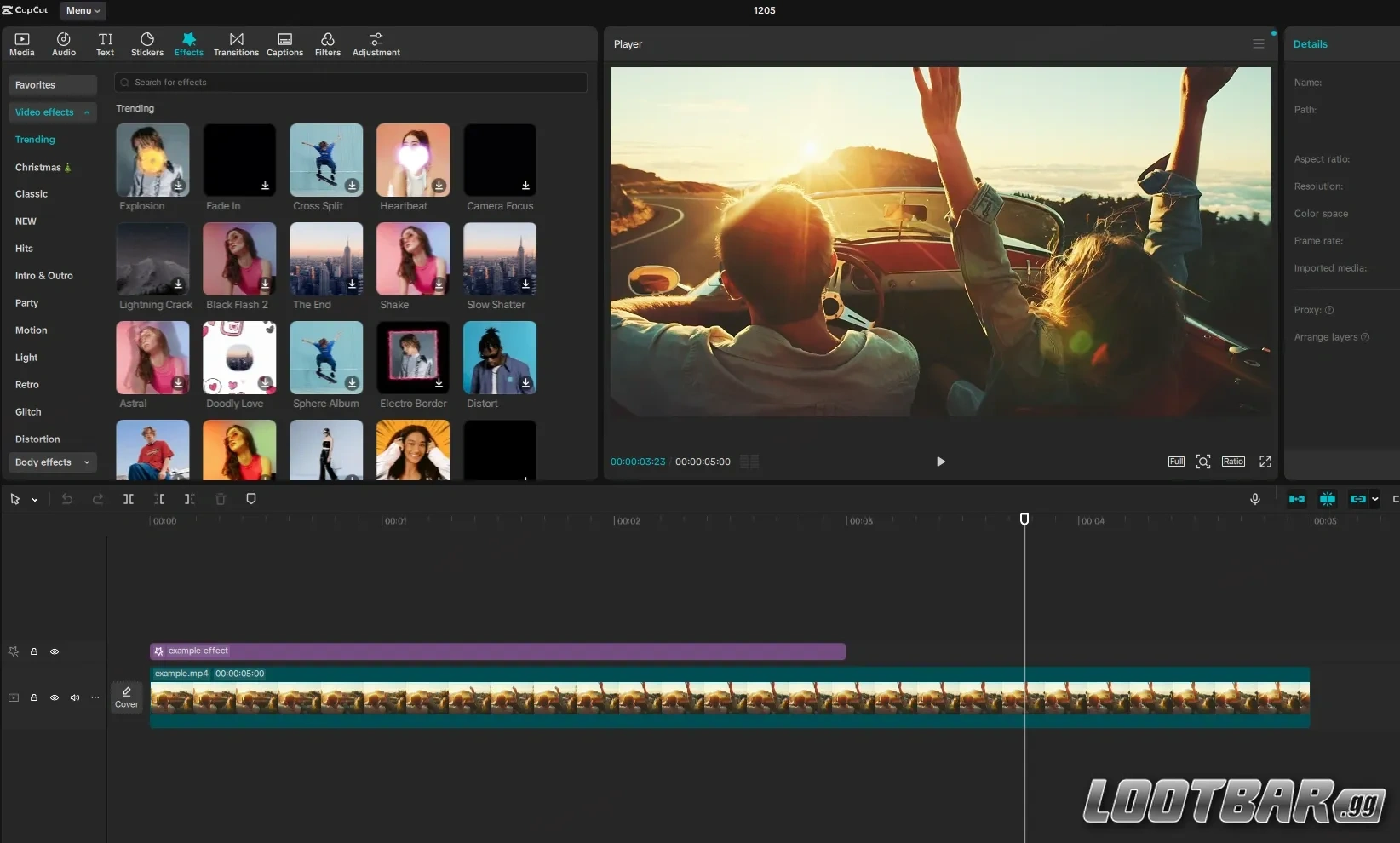
Task: Play the video in the Player
Action: click(x=940, y=462)
